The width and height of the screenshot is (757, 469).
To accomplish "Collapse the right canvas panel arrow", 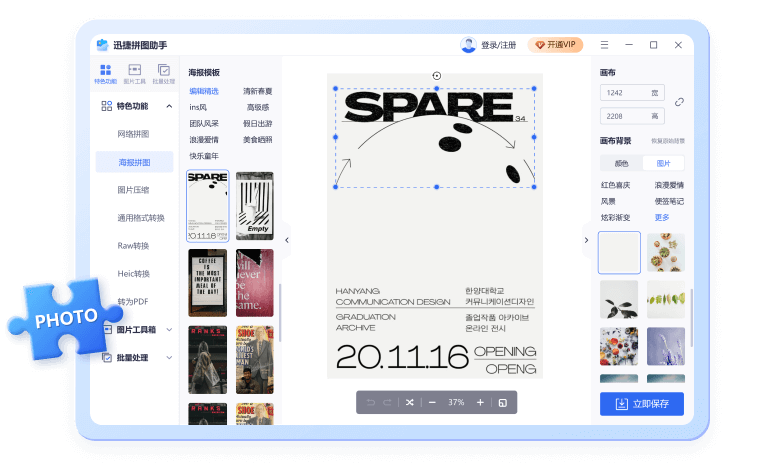I will [587, 240].
